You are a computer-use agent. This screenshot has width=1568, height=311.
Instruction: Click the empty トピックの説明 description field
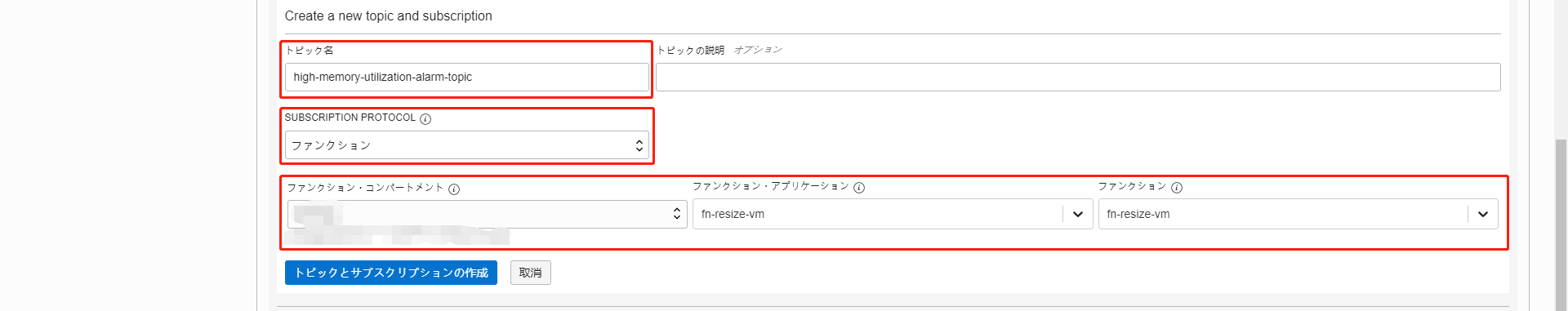[x=1078, y=77]
